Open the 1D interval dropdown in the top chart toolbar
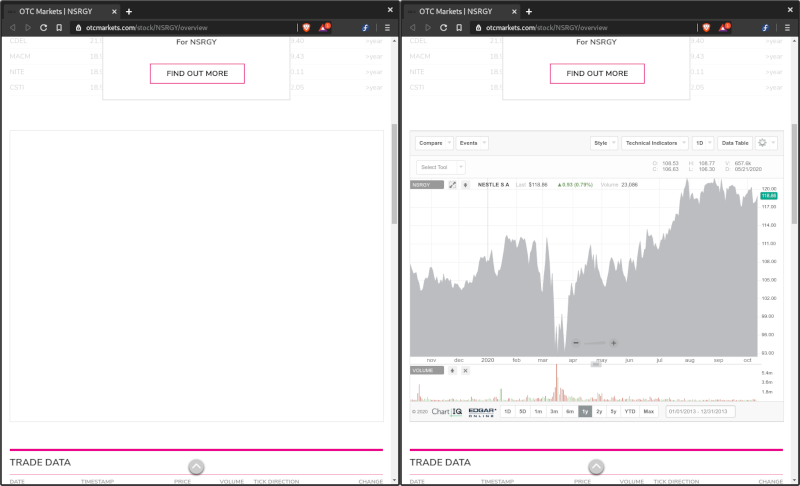The width and height of the screenshot is (800, 486). [x=703, y=143]
